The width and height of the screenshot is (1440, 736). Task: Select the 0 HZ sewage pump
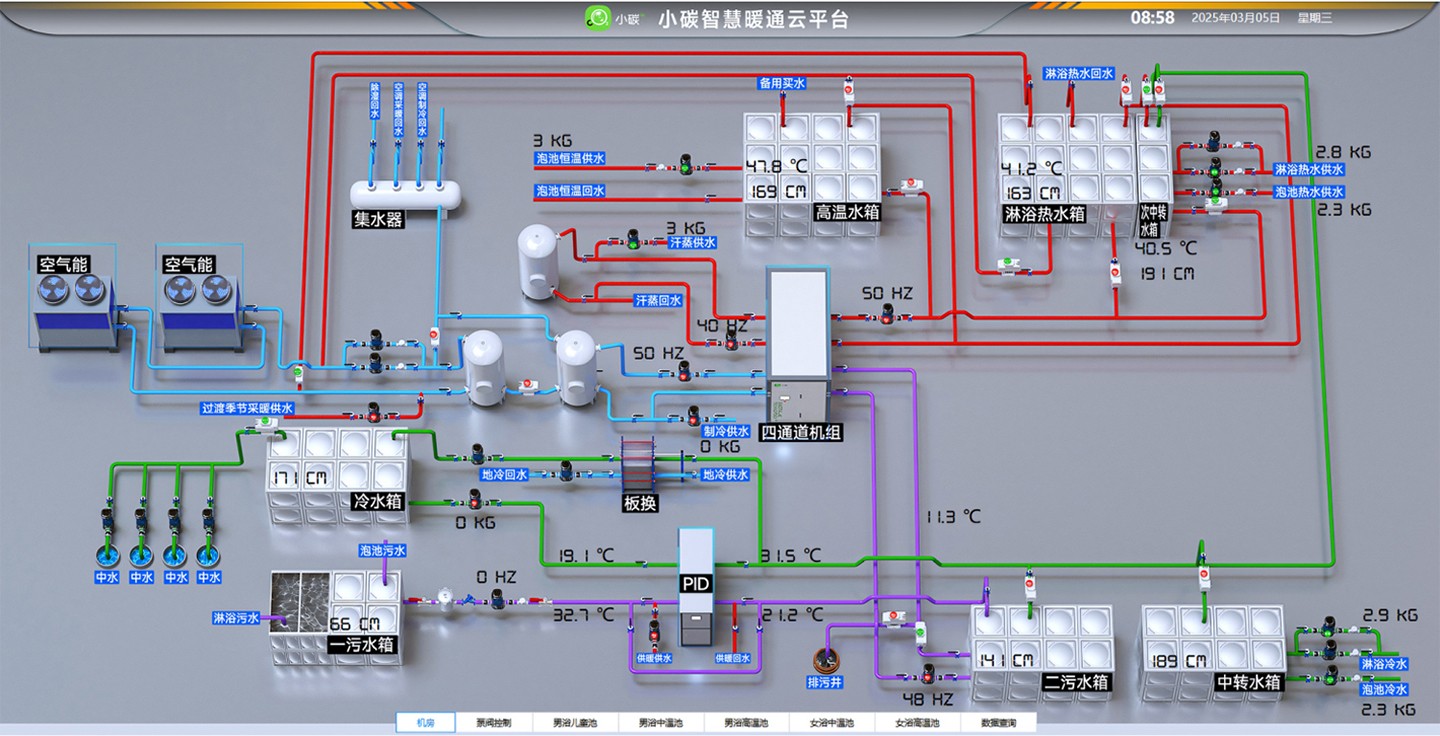pos(496,600)
